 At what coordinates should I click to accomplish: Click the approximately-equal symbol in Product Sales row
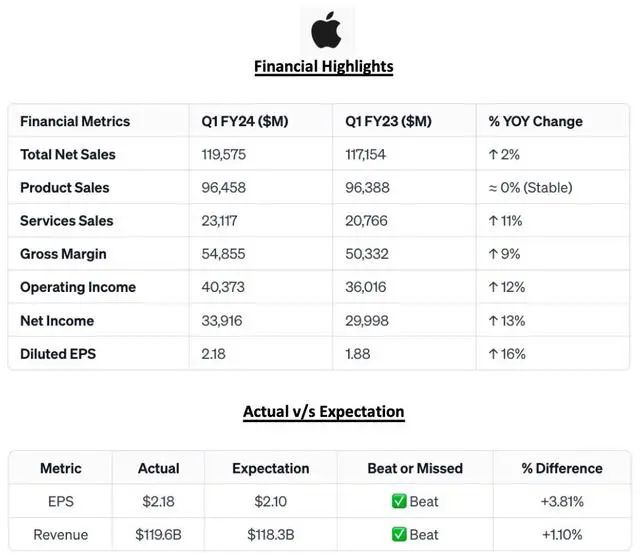pos(492,188)
